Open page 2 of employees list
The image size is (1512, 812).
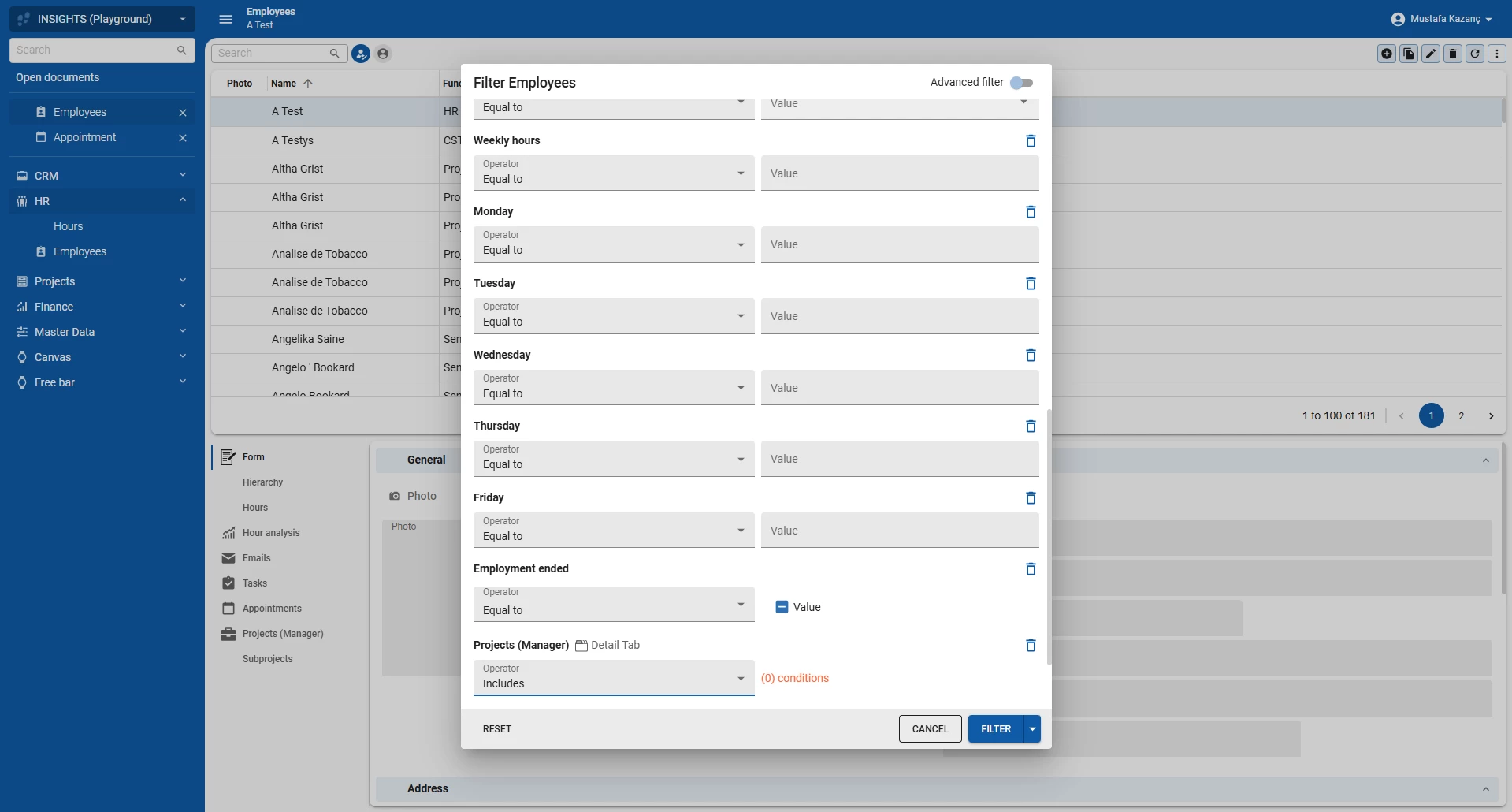click(x=1462, y=416)
